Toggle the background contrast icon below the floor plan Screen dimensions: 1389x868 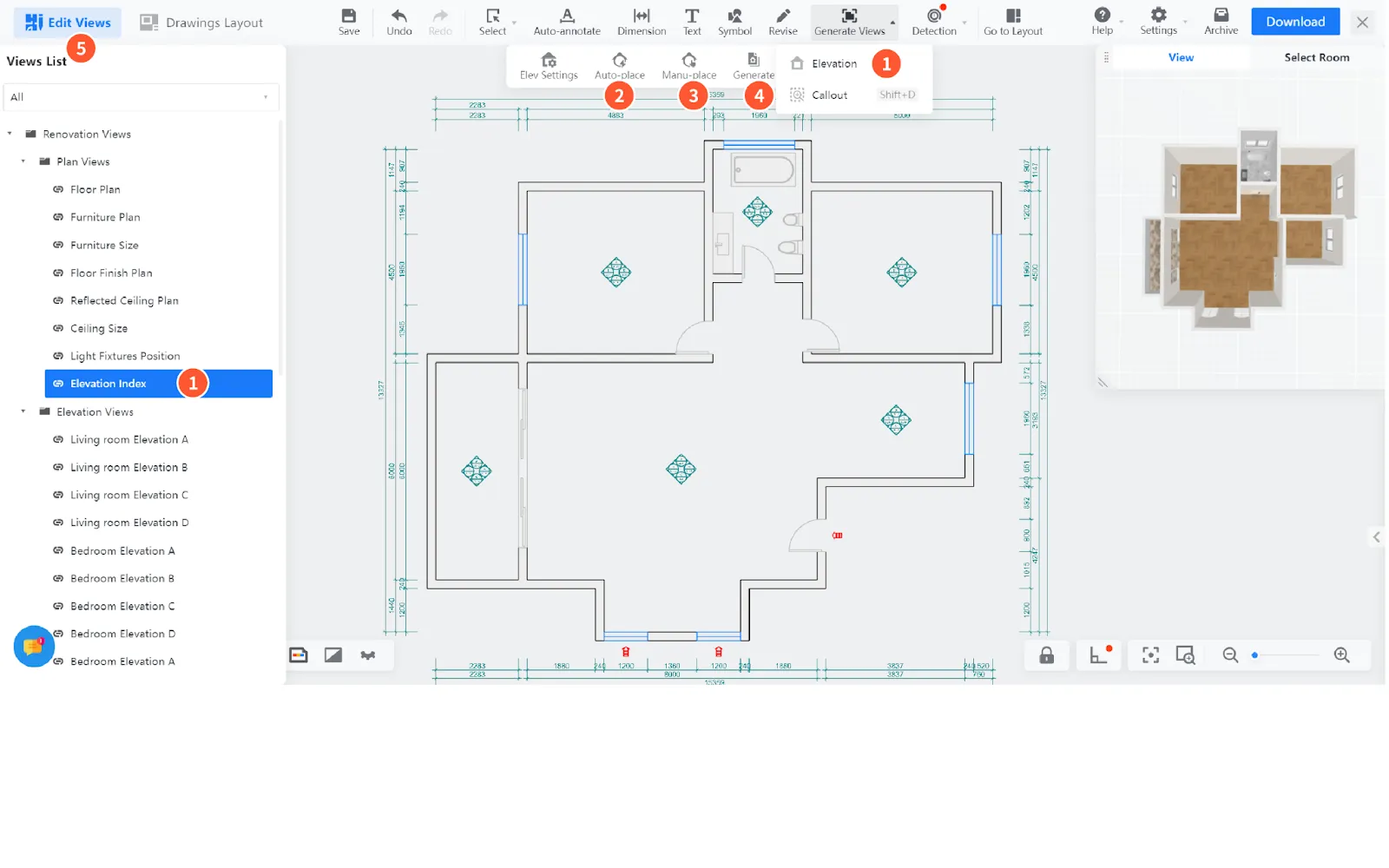pyautogui.click(x=332, y=655)
